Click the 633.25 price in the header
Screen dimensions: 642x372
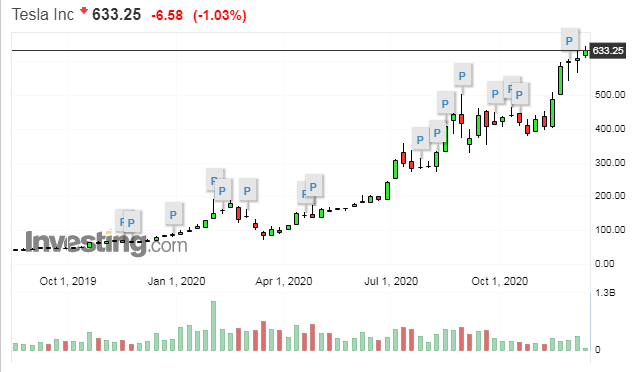pos(116,15)
